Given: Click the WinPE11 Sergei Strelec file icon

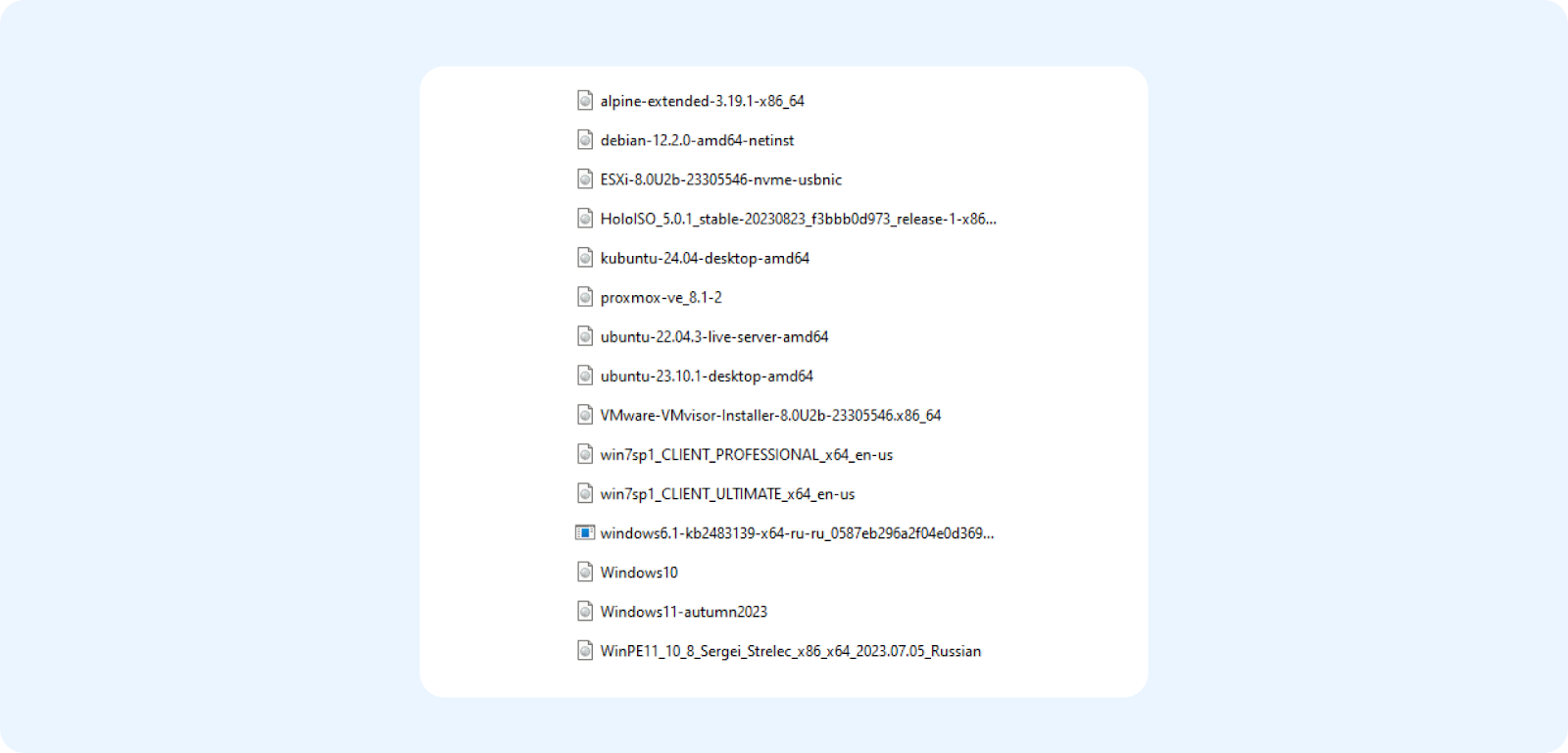Looking at the screenshot, I should (x=585, y=650).
